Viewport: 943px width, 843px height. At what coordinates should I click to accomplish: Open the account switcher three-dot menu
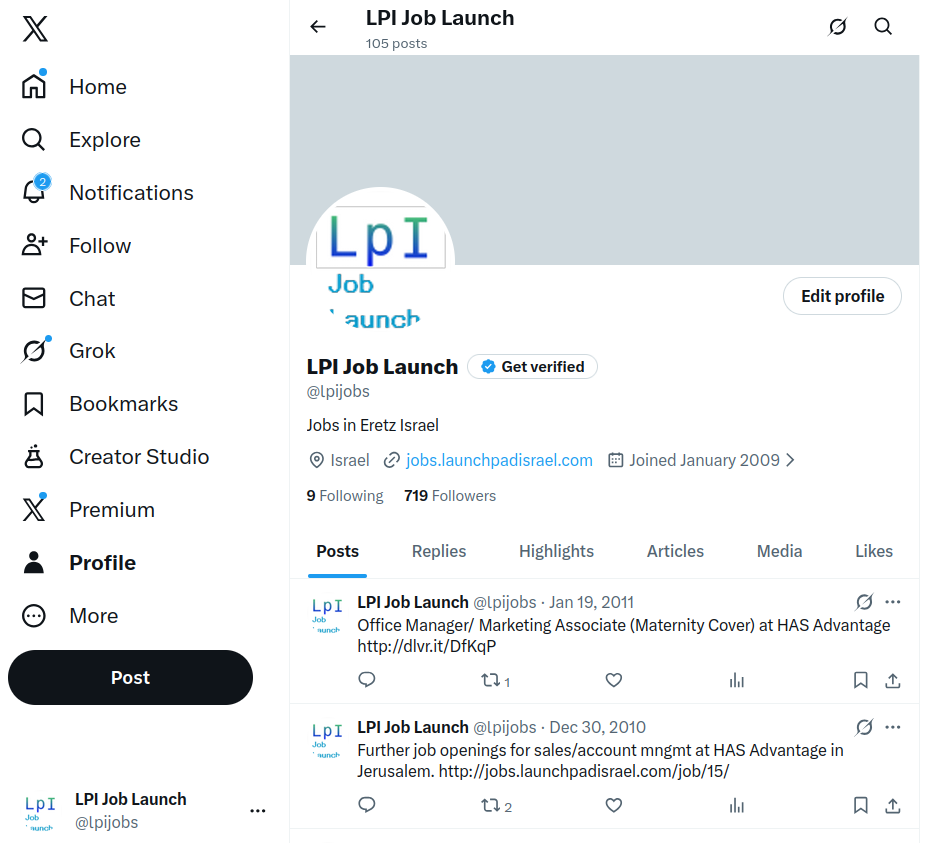tap(258, 811)
